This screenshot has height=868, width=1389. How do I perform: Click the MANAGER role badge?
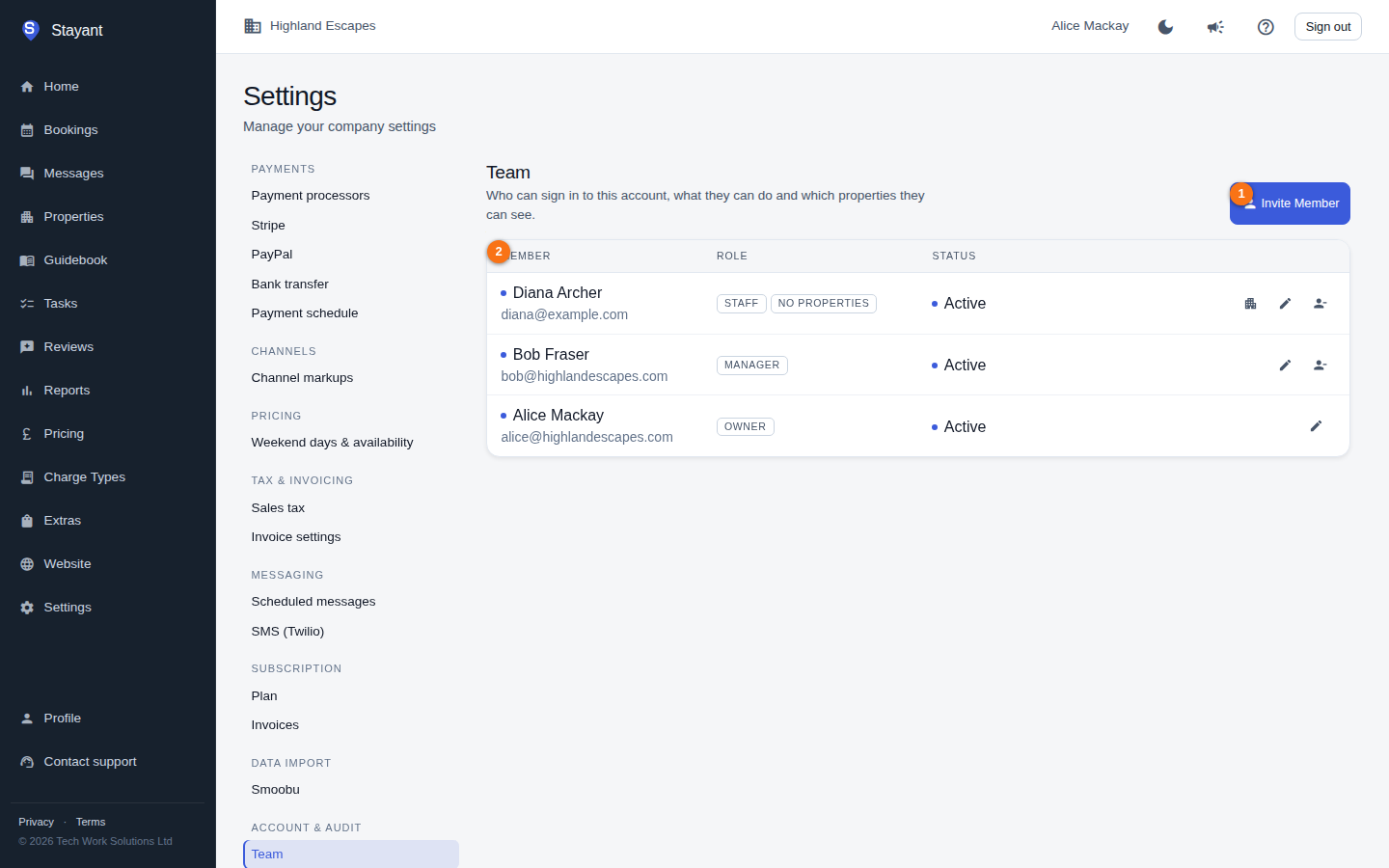[x=752, y=366]
